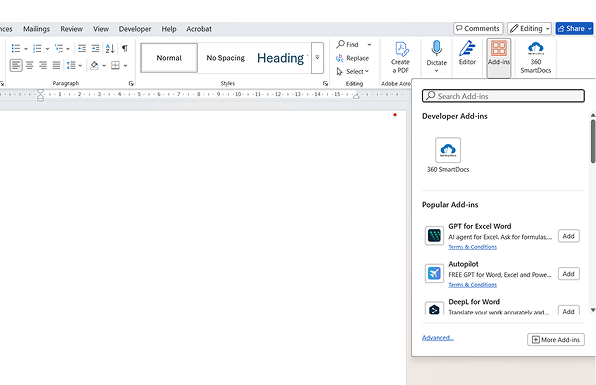Apply the Heading style
The height and width of the screenshot is (385, 596).
[x=282, y=58]
